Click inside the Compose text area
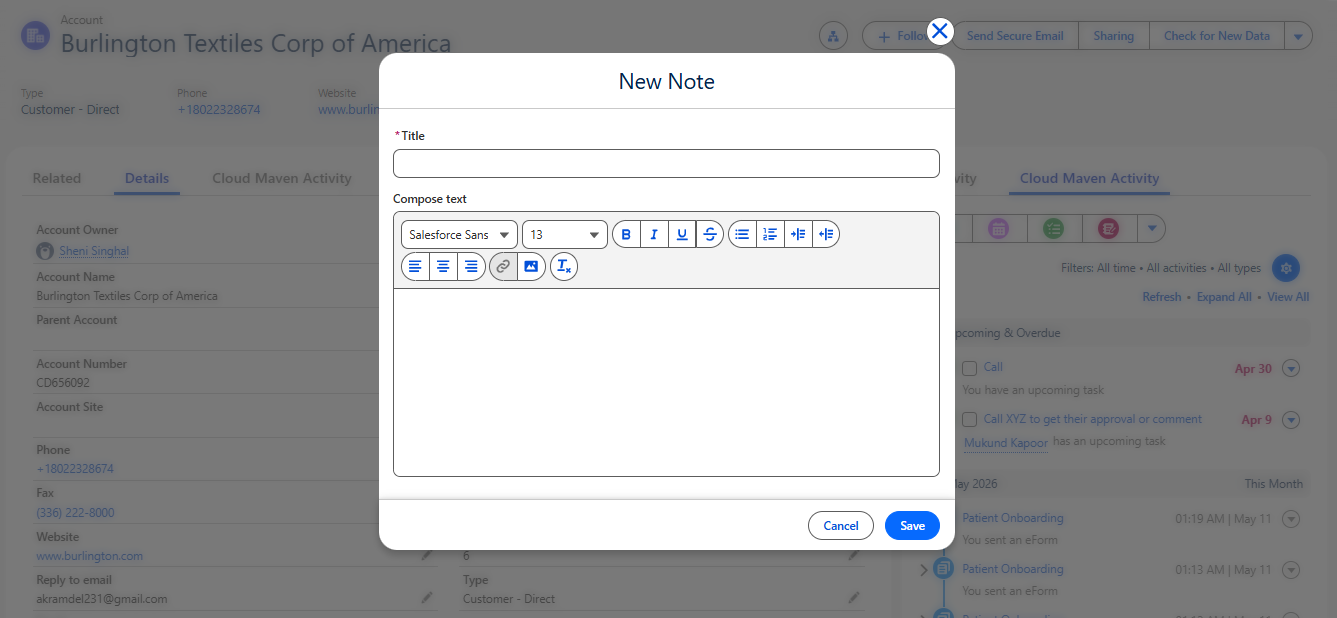 (x=666, y=382)
